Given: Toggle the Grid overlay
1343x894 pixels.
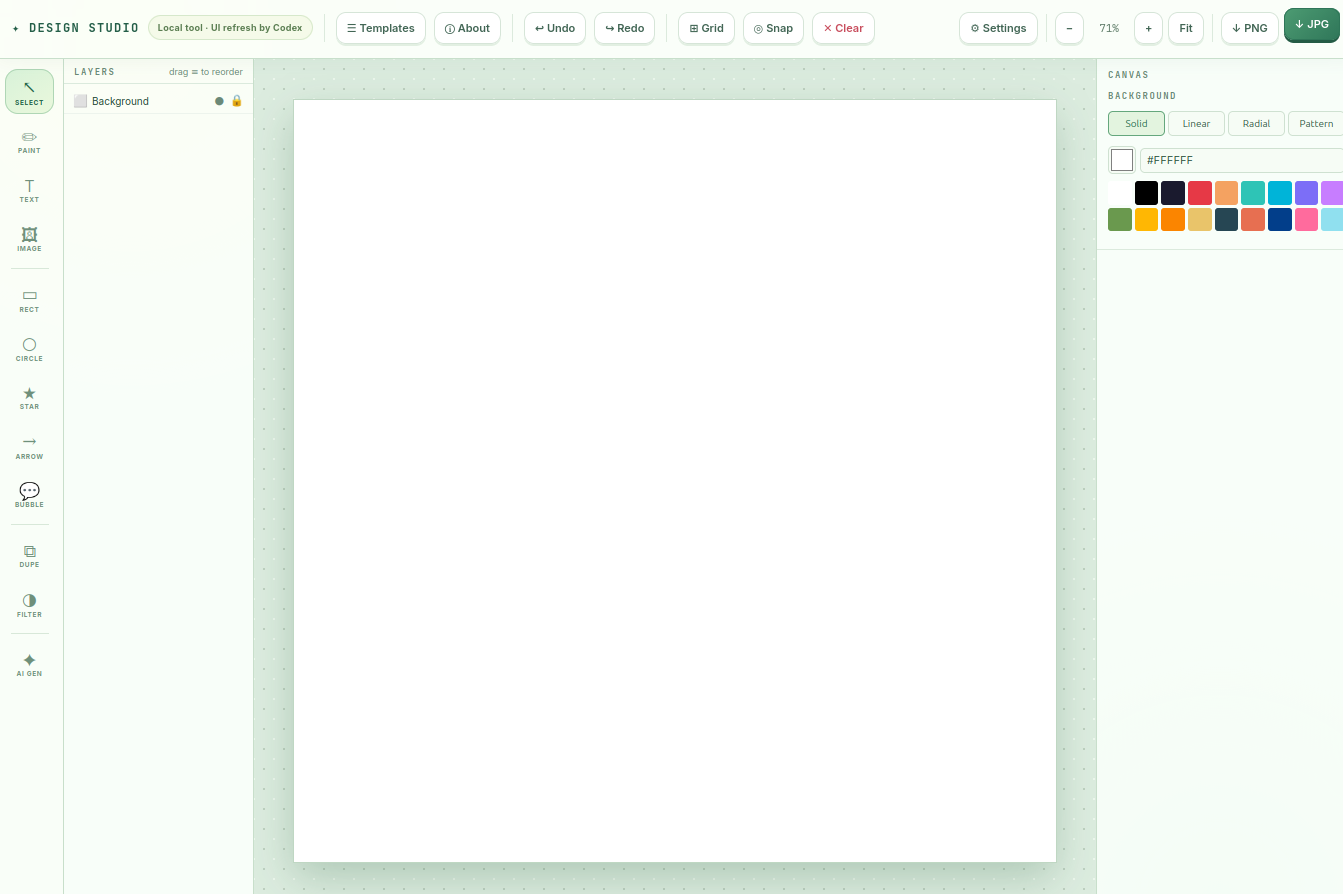Looking at the screenshot, I should coord(706,28).
